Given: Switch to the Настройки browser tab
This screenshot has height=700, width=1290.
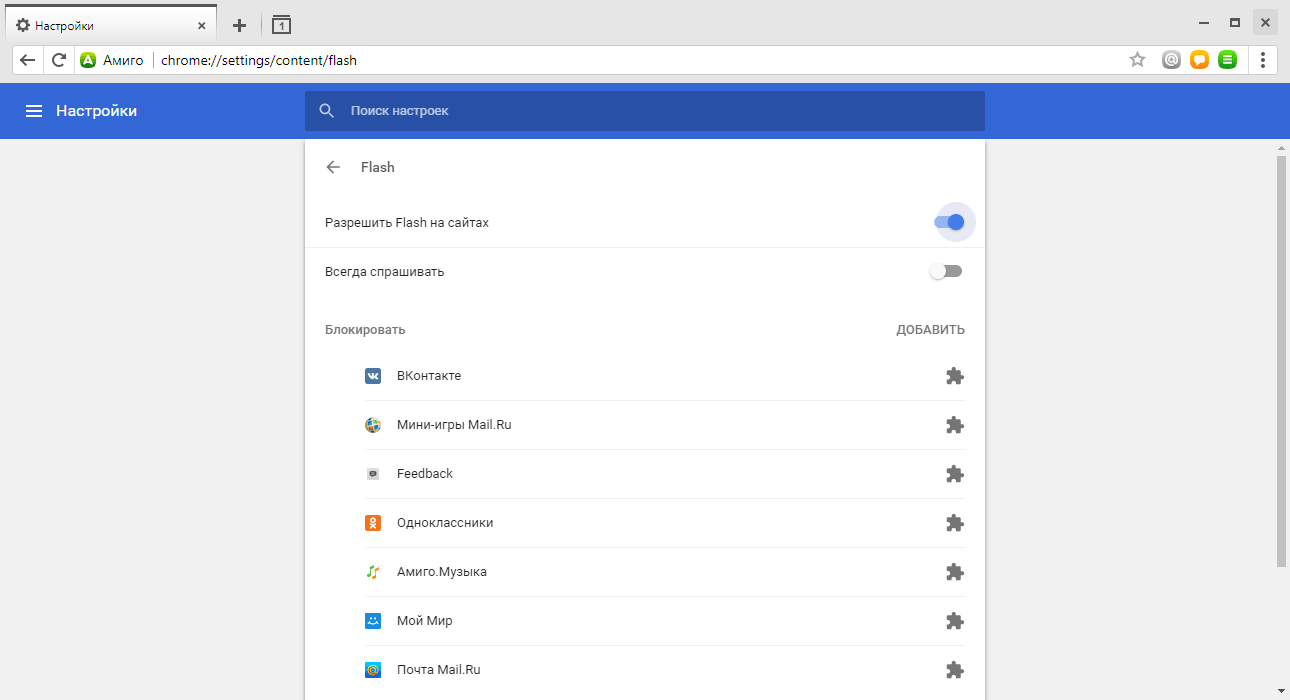Looking at the screenshot, I should pos(109,25).
